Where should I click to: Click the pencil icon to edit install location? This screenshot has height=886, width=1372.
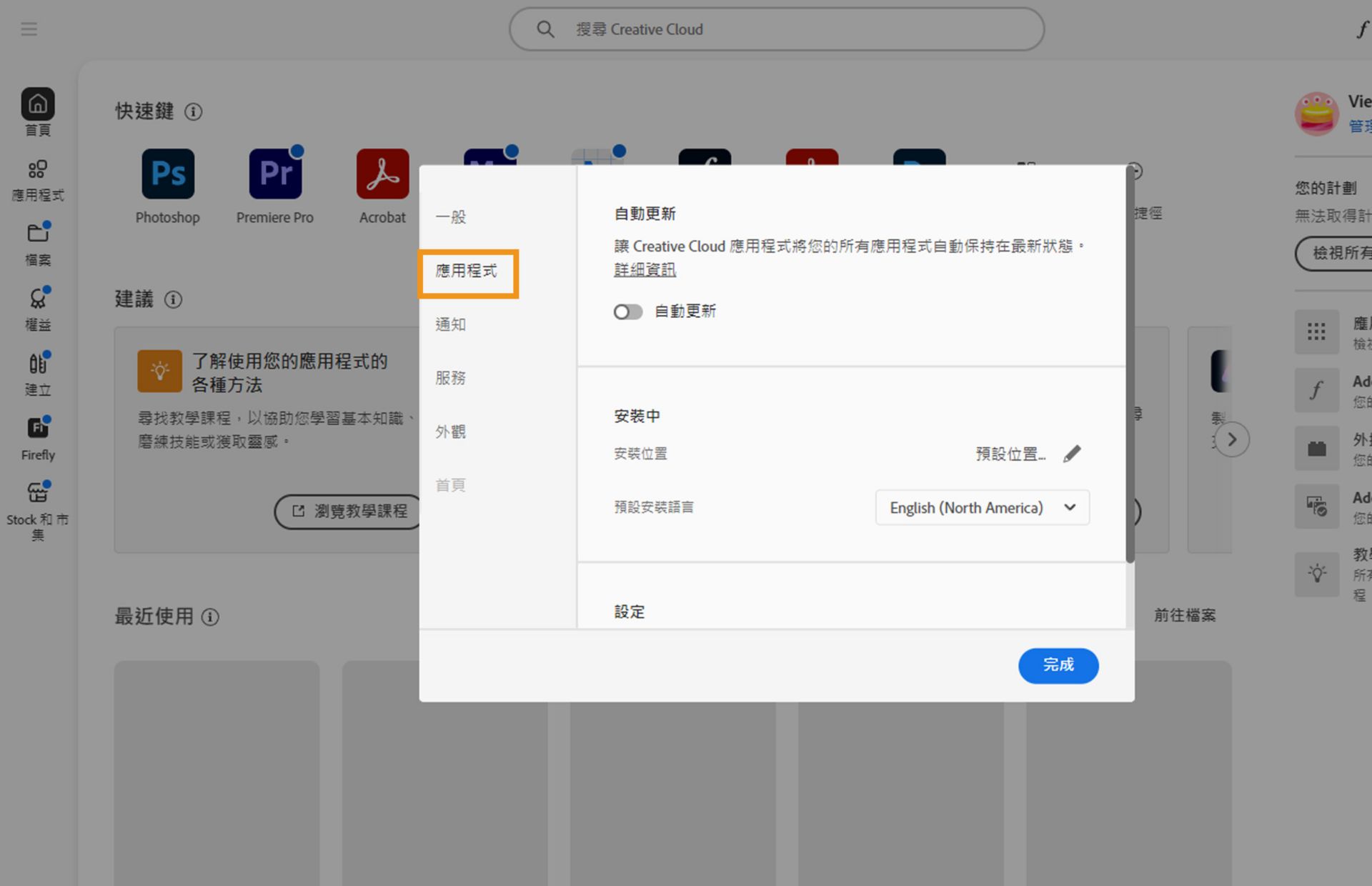point(1072,454)
